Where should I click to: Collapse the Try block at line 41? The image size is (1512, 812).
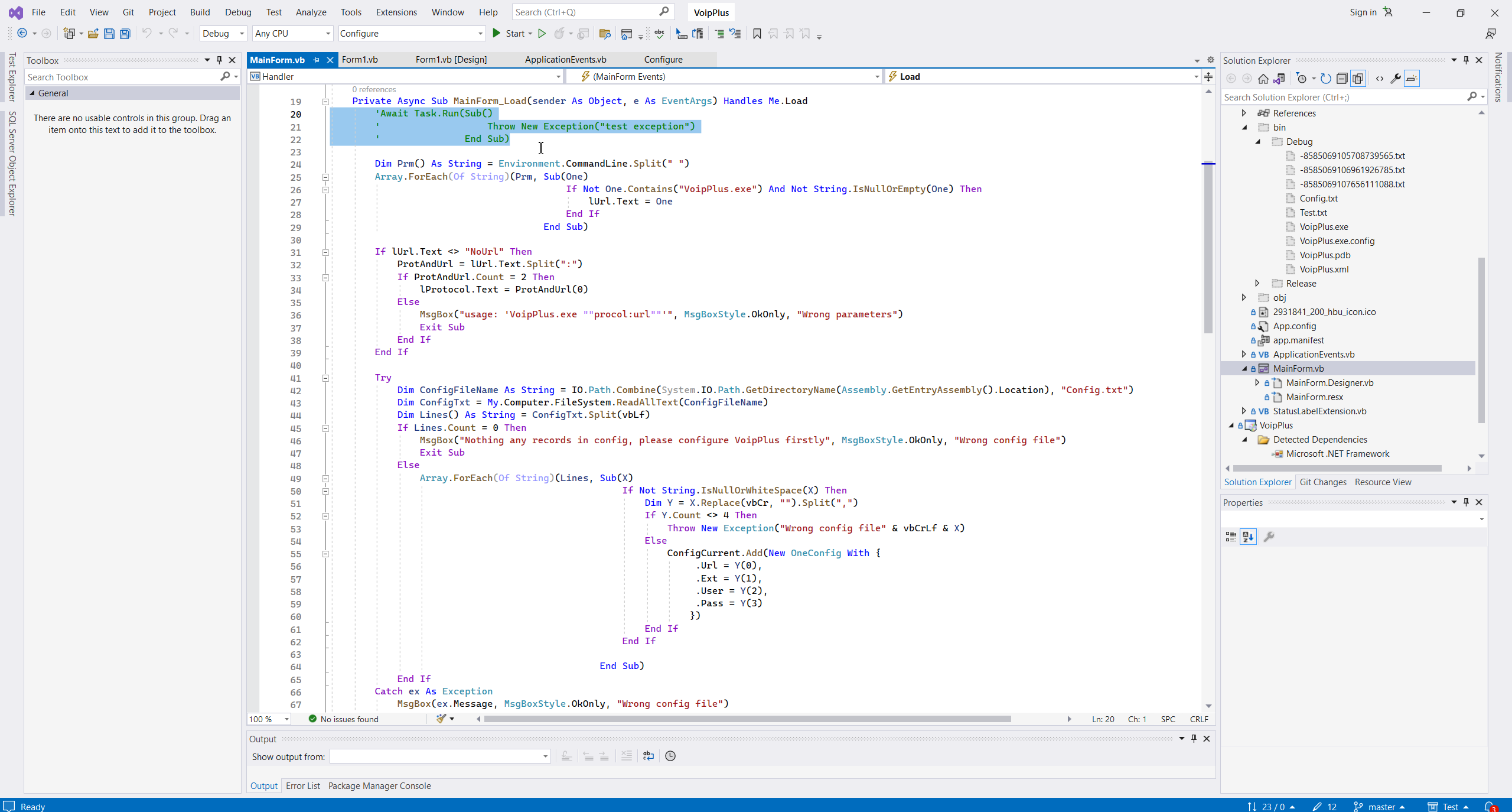tap(325, 378)
